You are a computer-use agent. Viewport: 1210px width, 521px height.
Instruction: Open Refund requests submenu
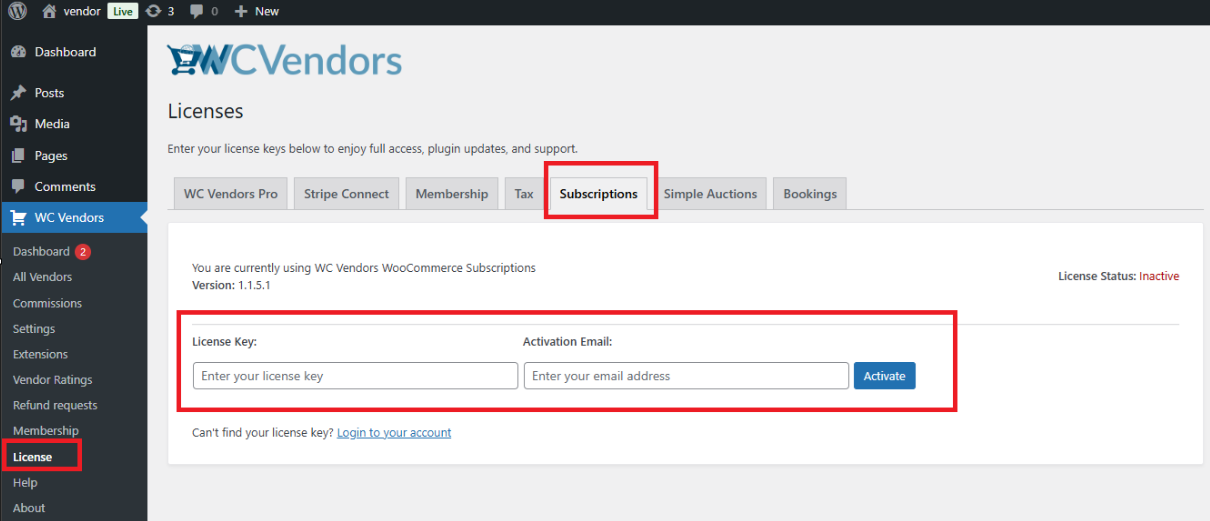(55, 405)
